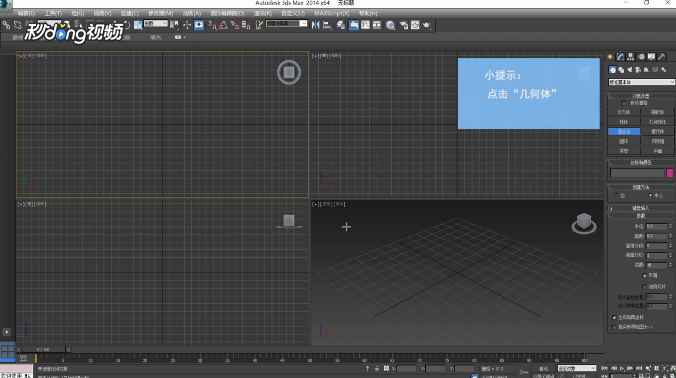Select the Cameras category icon
Viewport: 676px width, 378px height.
(638, 70)
